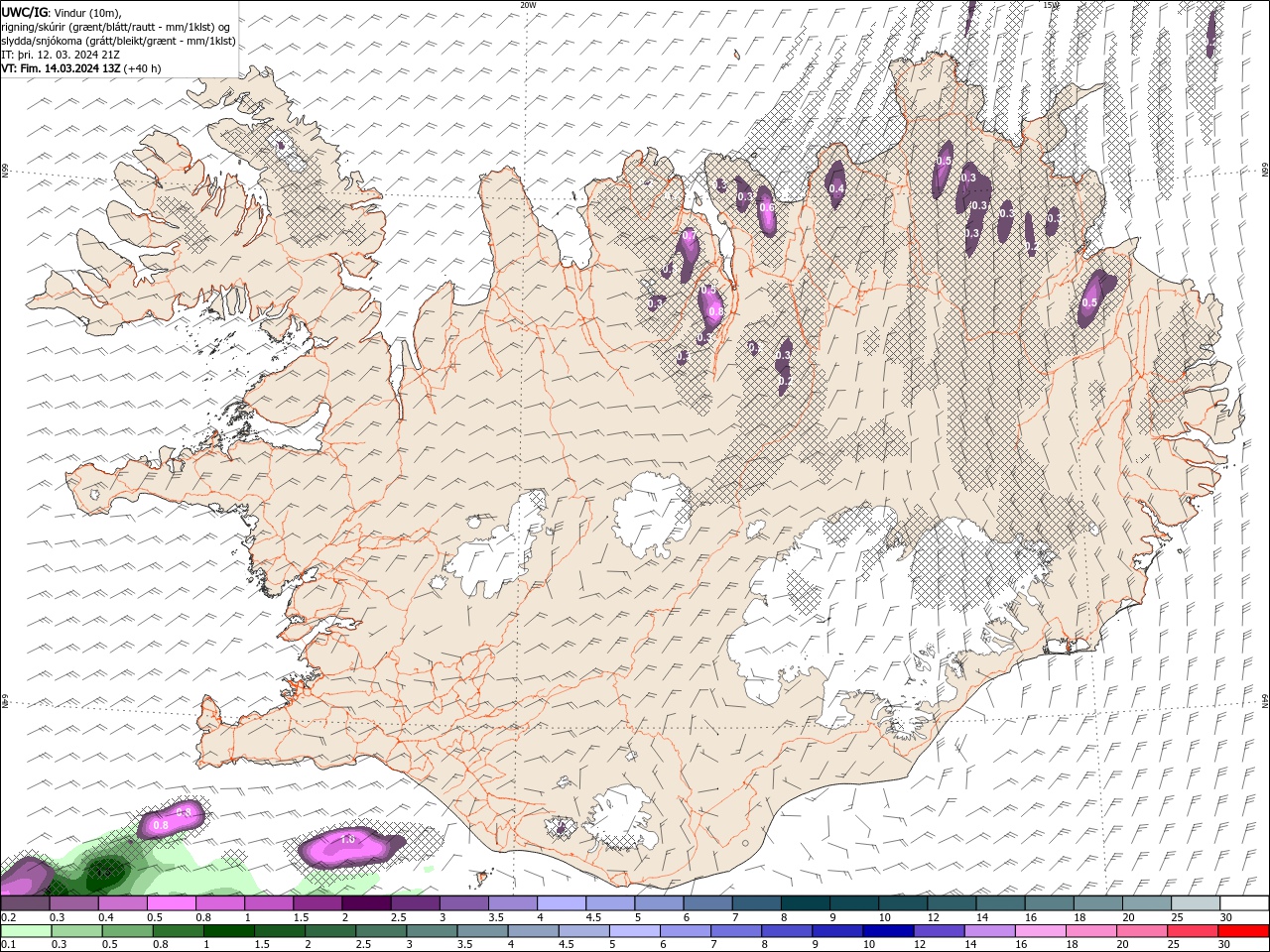This screenshot has width=1270, height=952.
Task: Pick the red-pink 25–30 swatch in lower legend
Action: pos(1193,931)
